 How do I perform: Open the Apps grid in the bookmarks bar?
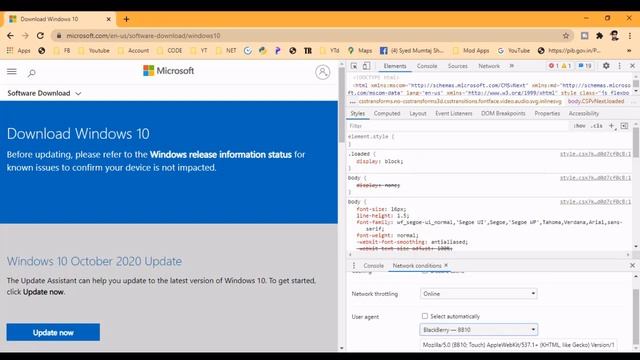(x=18, y=51)
